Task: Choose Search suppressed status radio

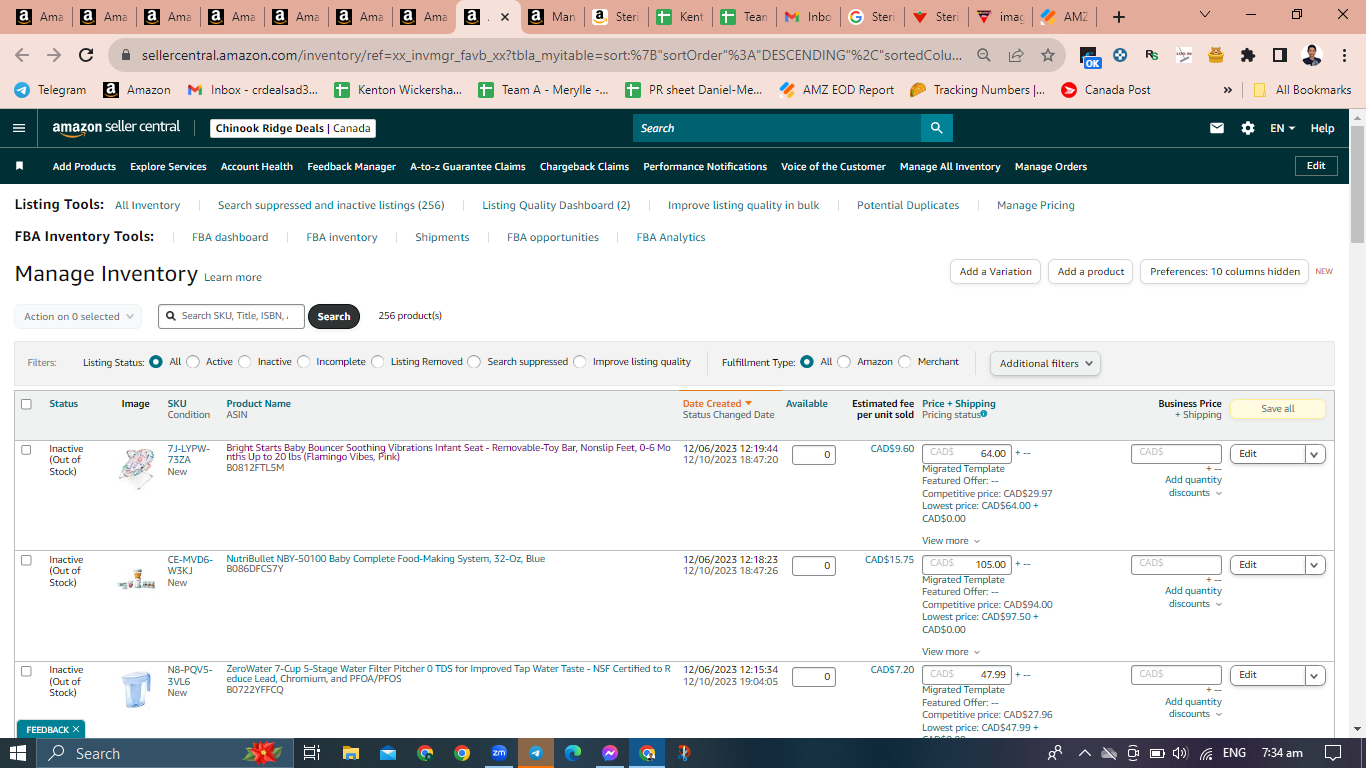Action: (x=474, y=362)
